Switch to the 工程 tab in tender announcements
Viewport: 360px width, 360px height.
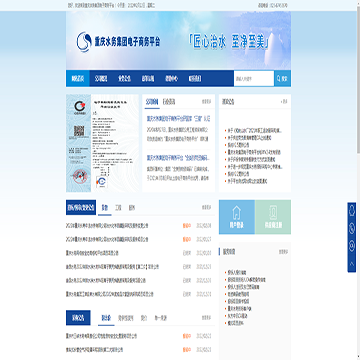click(x=118, y=208)
